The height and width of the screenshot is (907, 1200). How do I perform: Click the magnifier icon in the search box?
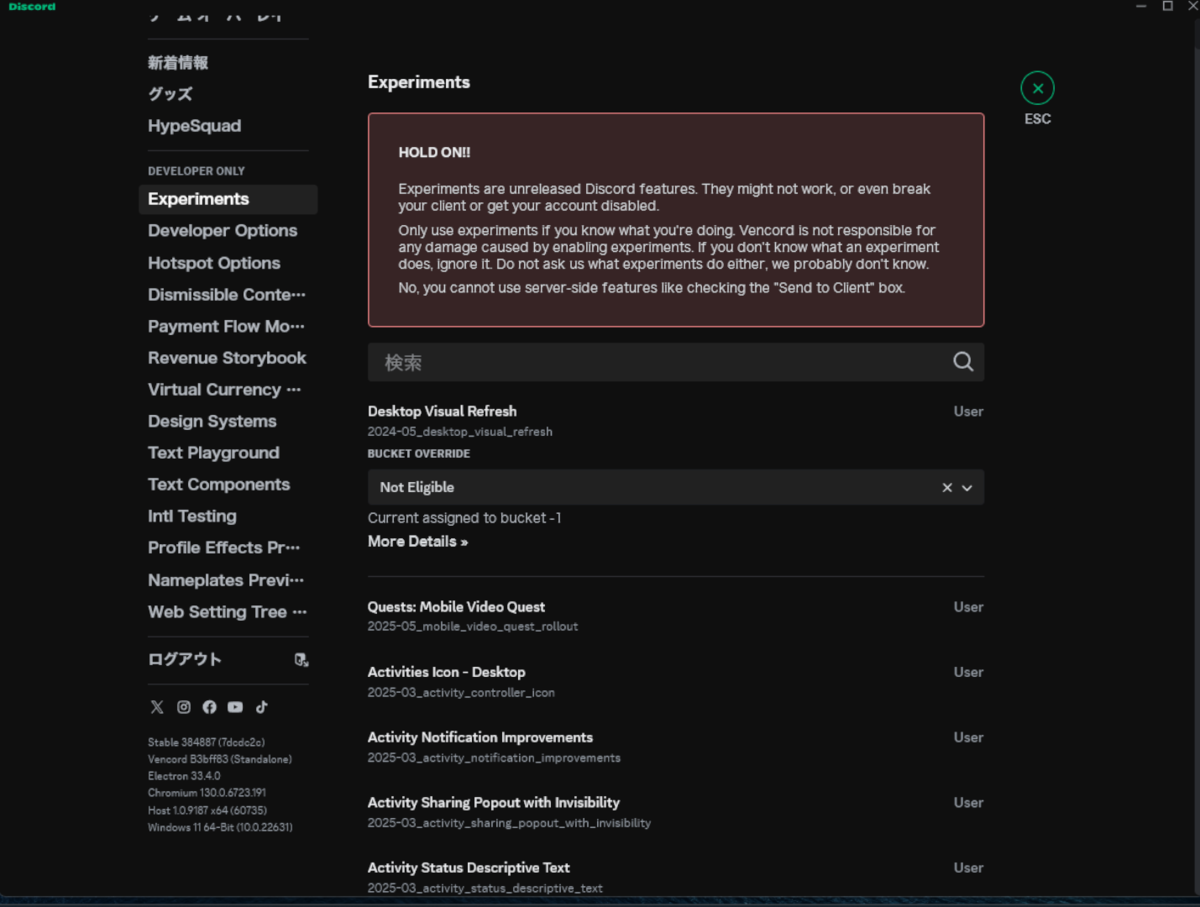pyautogui.click(x=963, y=362)
